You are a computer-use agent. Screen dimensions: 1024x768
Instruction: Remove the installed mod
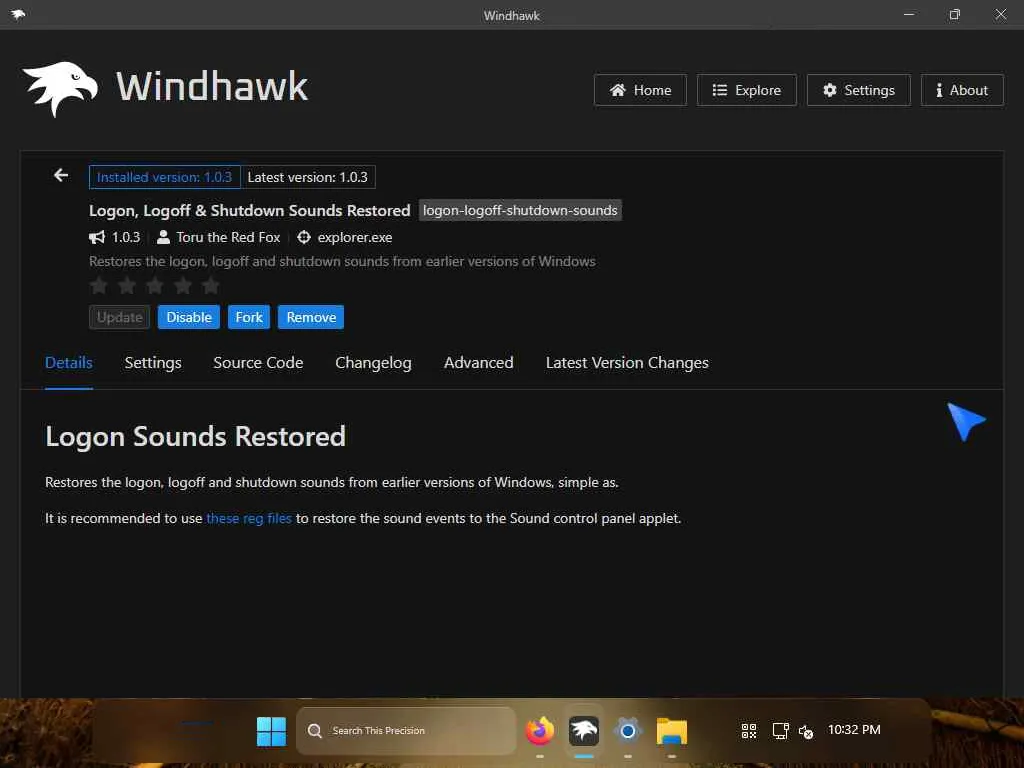(311, 317)
